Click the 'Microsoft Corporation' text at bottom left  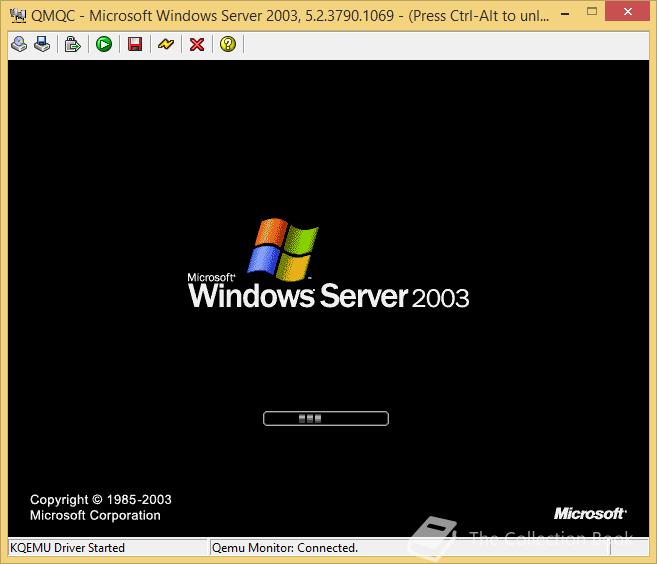(95, 515)
